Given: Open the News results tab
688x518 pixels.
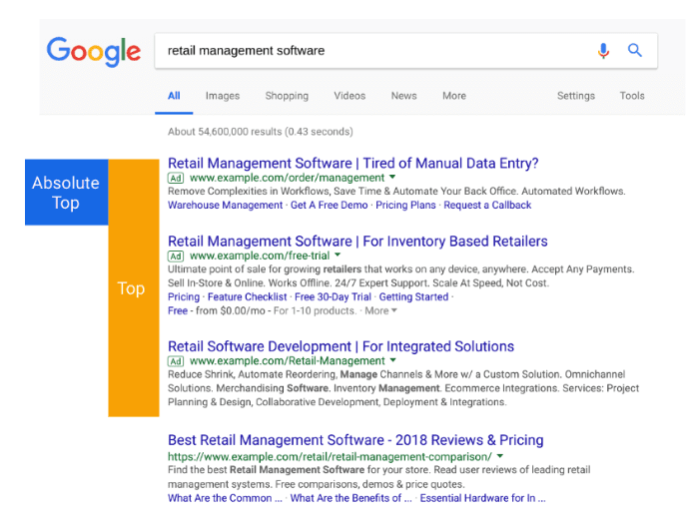Looking at the screenshot, I should pyautogui.click(x=404, y=96).
